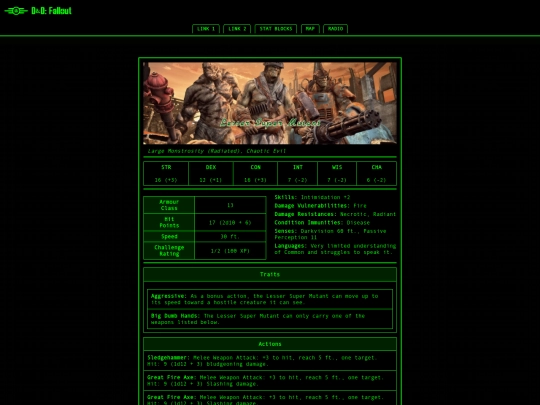Open the MAP tab
Image resolution: width=540 pixels, height=405 pixels.
pyautogui.click(x=310, y=29)
